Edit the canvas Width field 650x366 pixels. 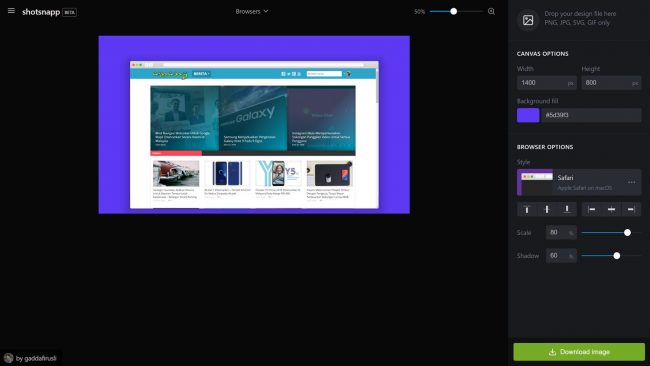point(546,83)
